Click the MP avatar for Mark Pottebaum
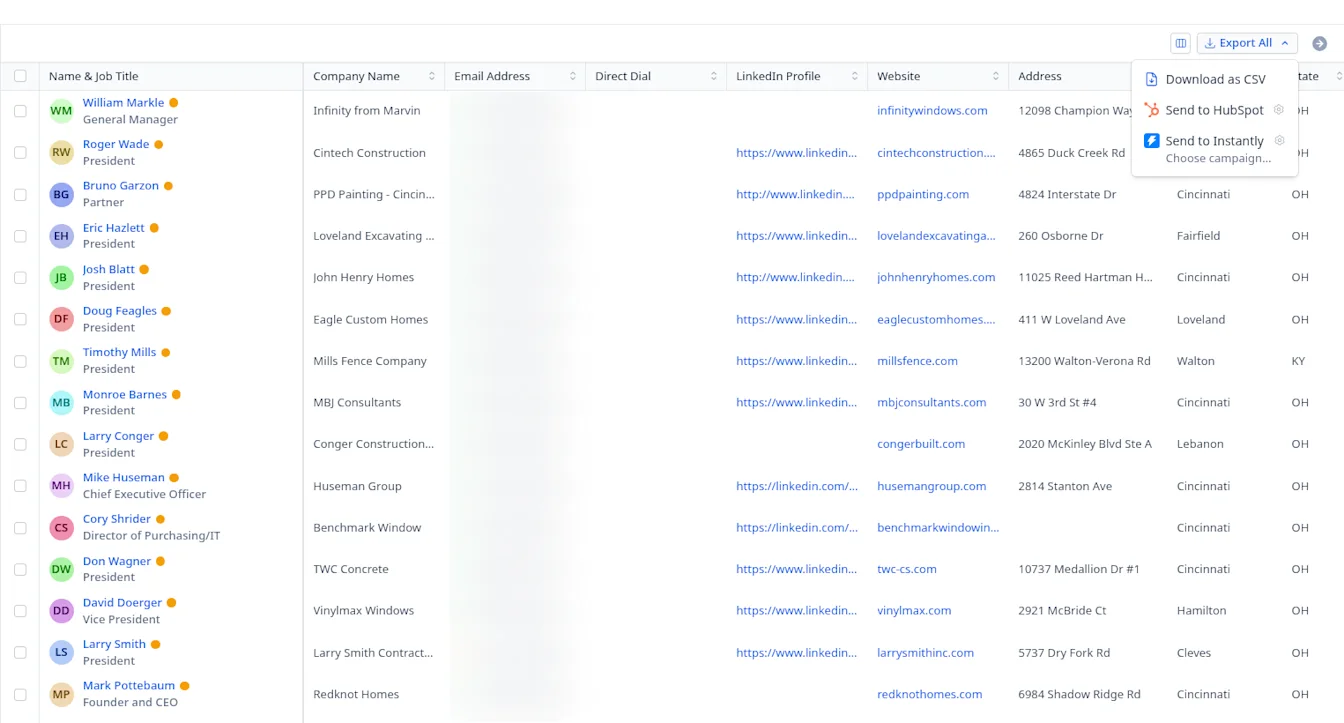The image size is (1344, 723). (x=62, y=694)
